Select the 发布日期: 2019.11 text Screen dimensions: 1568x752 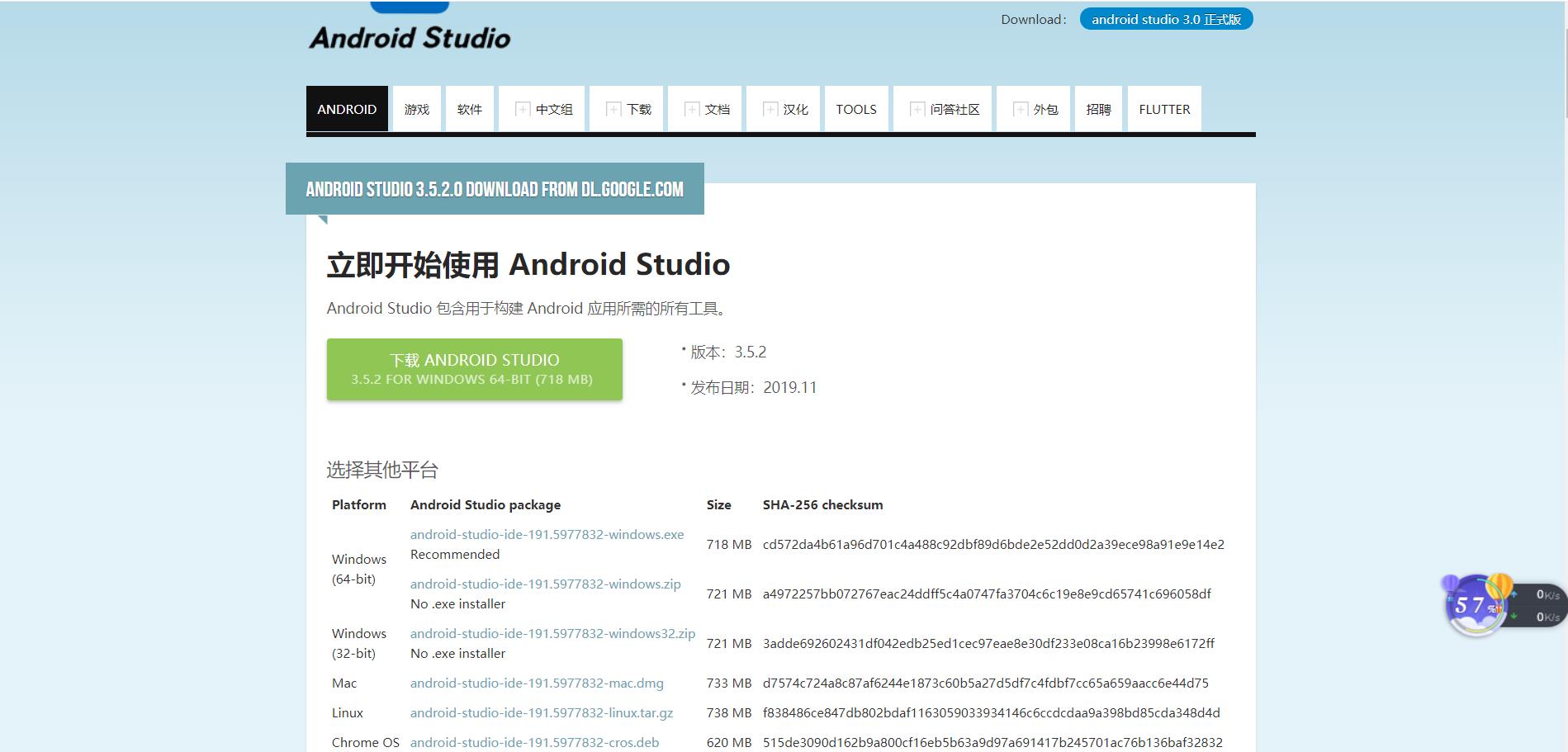[754, 387]
